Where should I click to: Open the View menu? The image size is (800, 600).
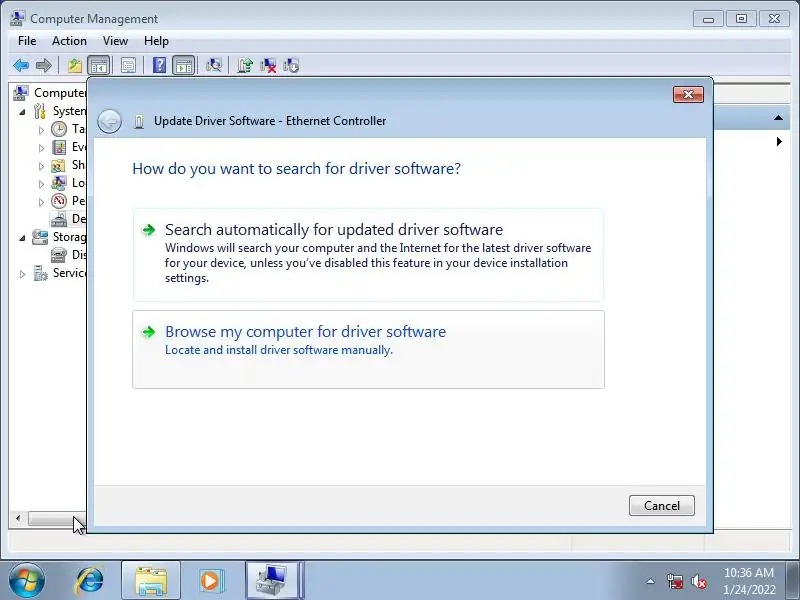coord(115,41)
